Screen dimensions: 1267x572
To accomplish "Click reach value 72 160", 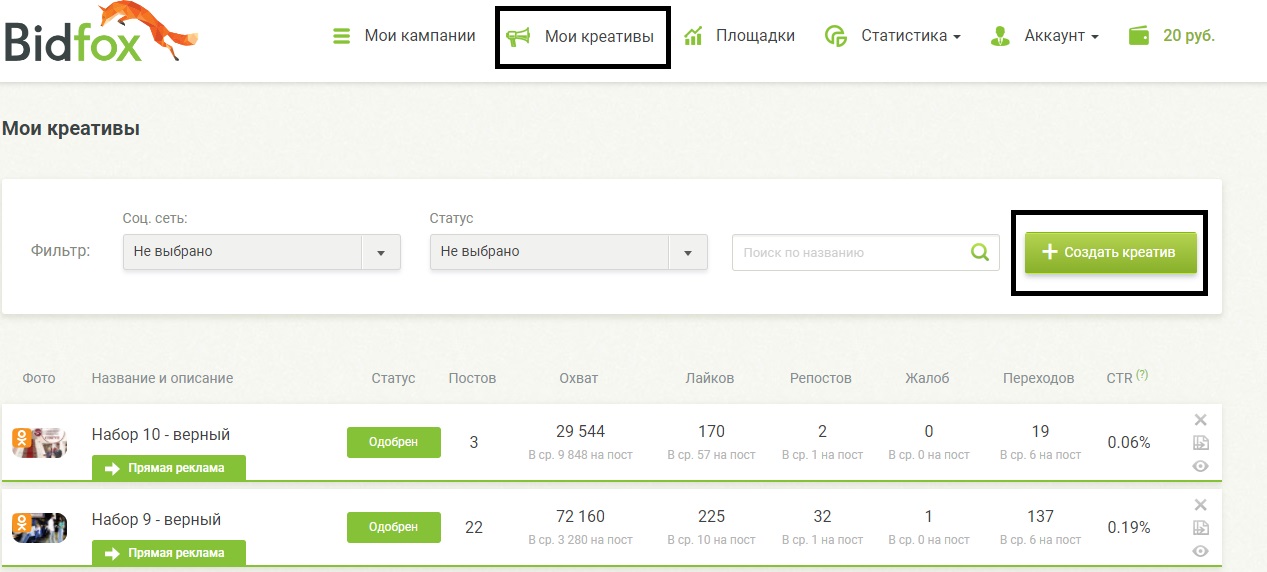I will 580,517.
